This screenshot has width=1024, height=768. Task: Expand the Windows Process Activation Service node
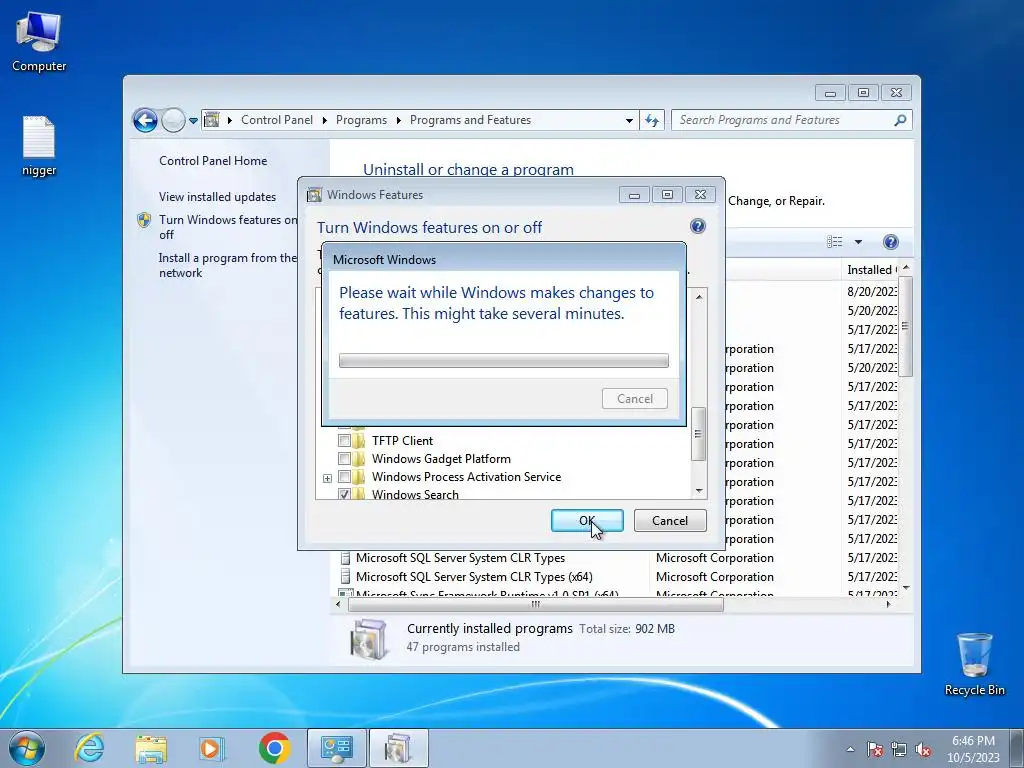[x=327, y=478]
